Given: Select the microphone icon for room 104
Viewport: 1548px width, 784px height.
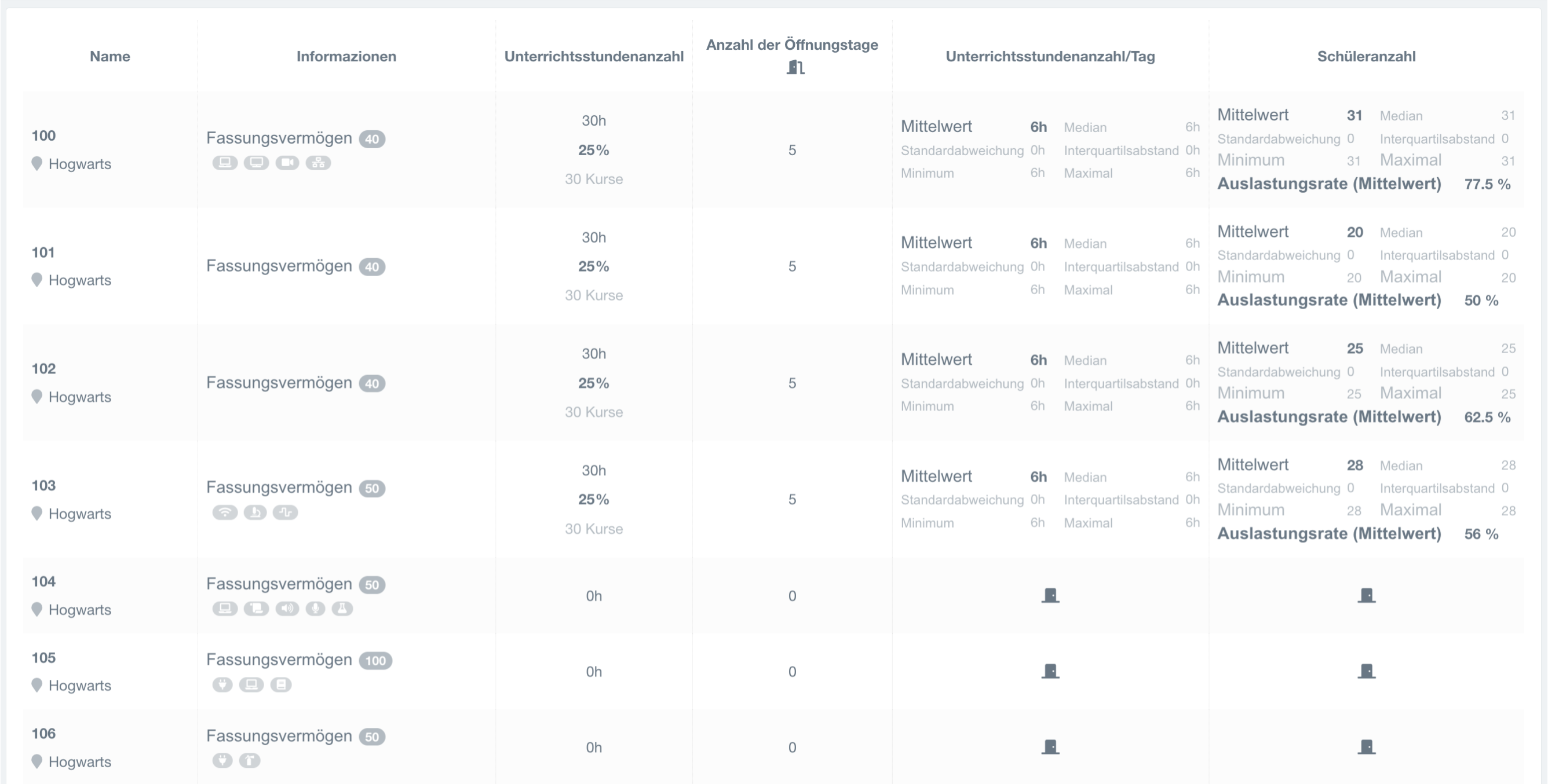Looking at the screenshot, I should tap(316, 609).
